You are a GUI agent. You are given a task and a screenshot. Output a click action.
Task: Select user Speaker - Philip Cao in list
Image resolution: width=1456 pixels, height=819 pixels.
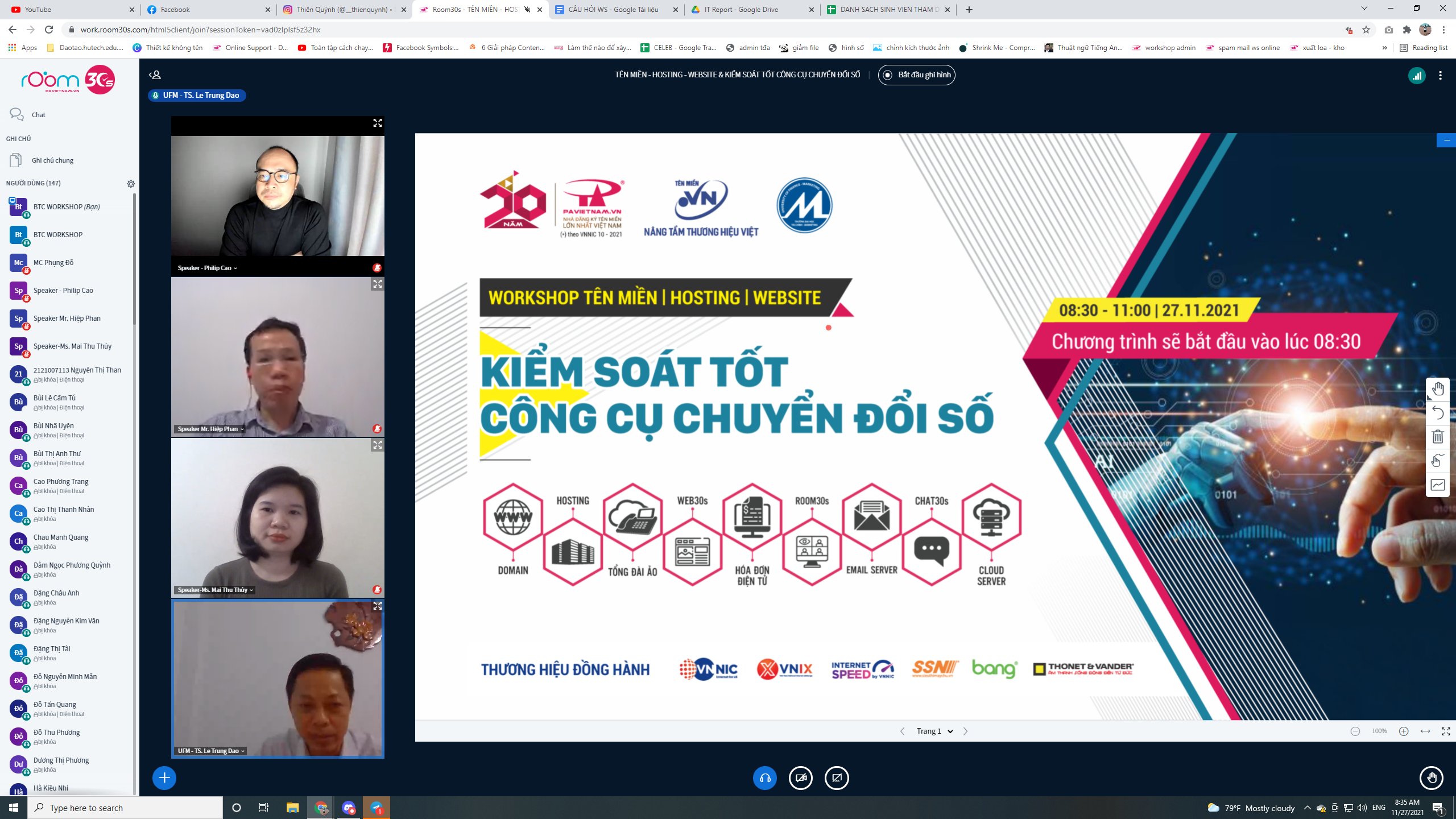pyautogui.click(x=68, y=290)
